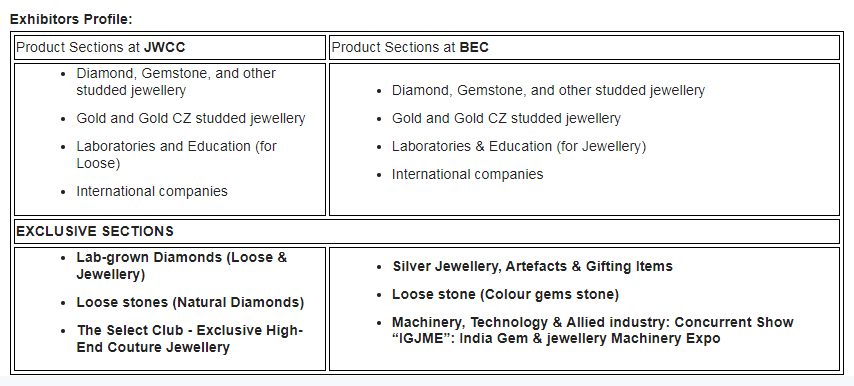Click The Select Club High-End Couture entry
Image resolution: width=854 pixels, height=386 pixels.
coord(190,339)
